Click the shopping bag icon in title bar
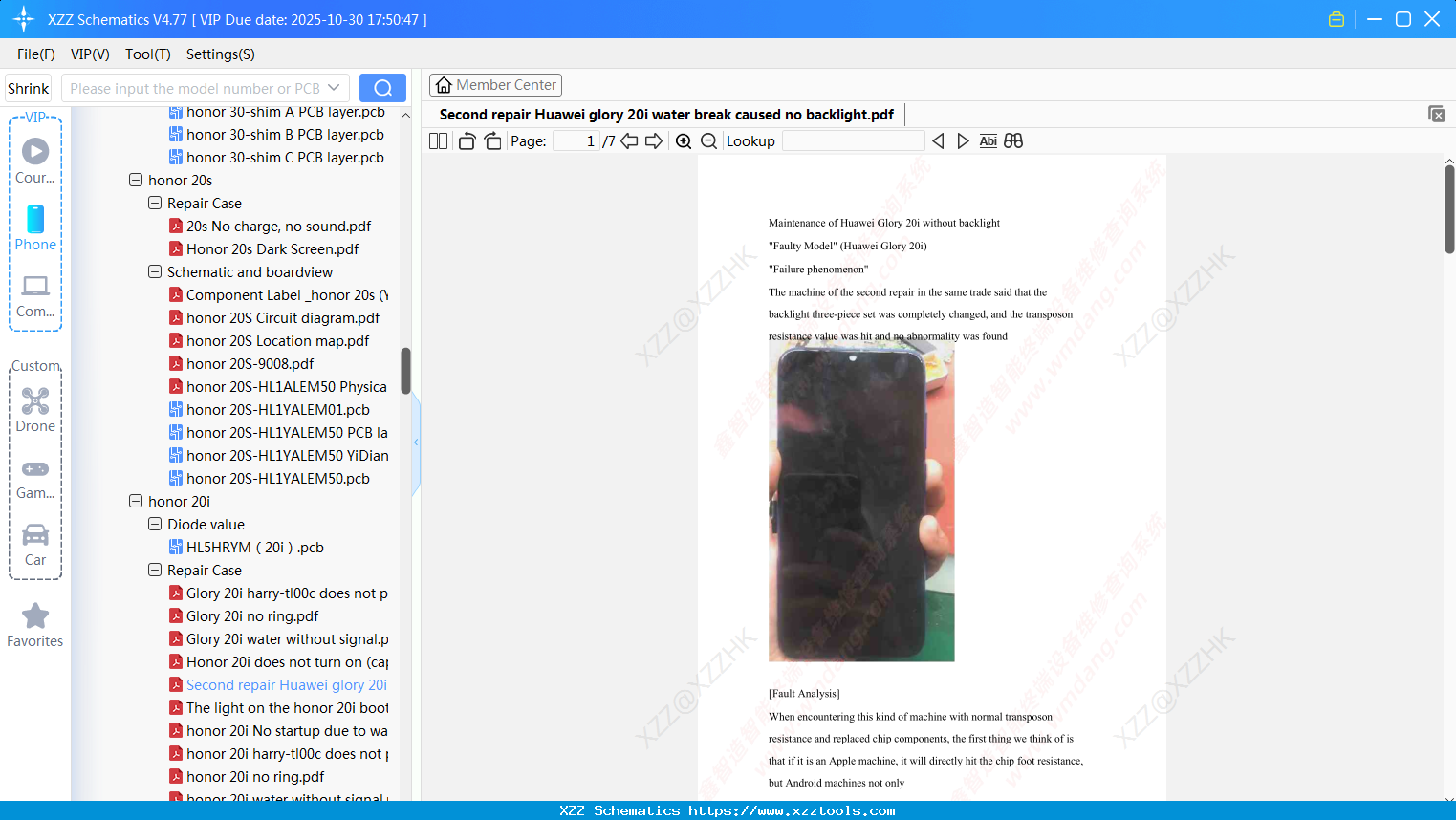This screenshot has width=1456, height=820. click(1336, 19)
